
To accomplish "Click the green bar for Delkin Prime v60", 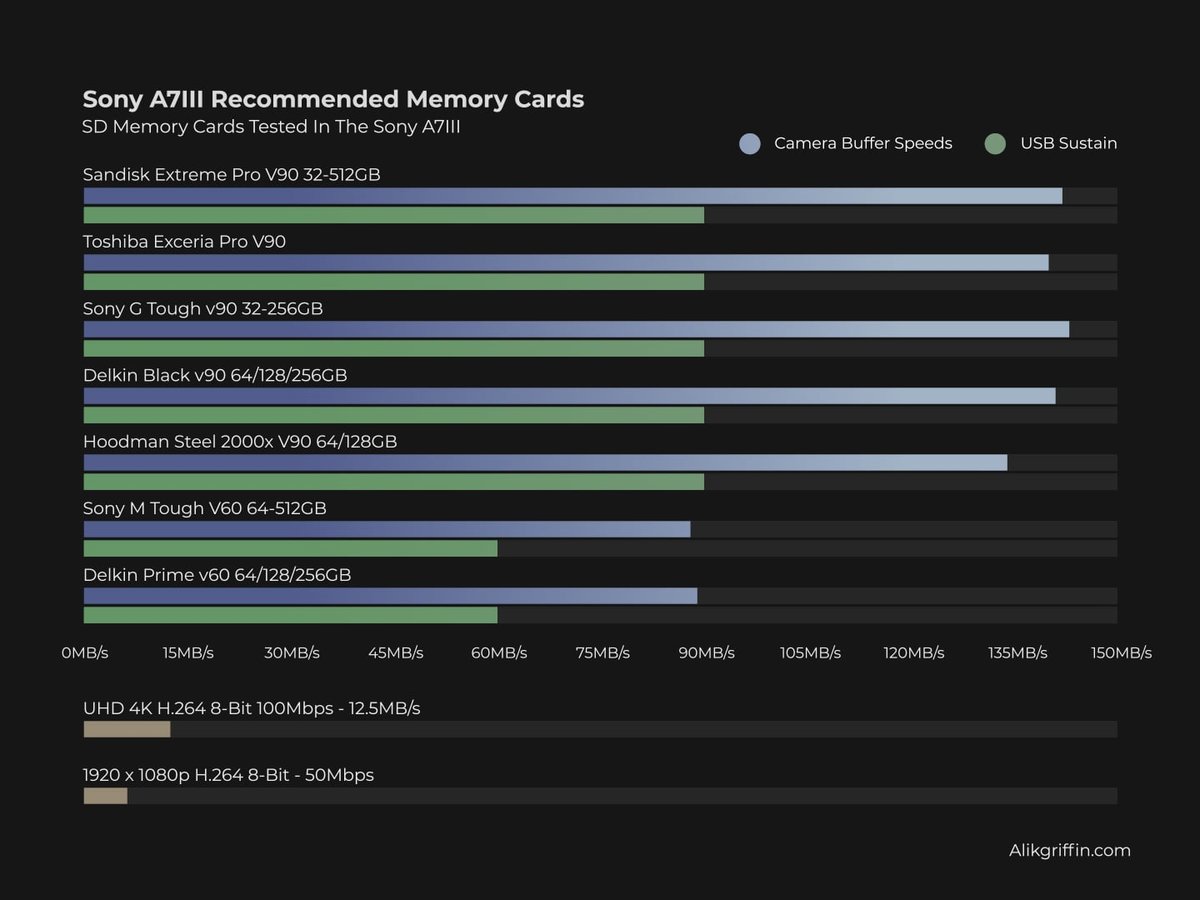I will [290, 614].
